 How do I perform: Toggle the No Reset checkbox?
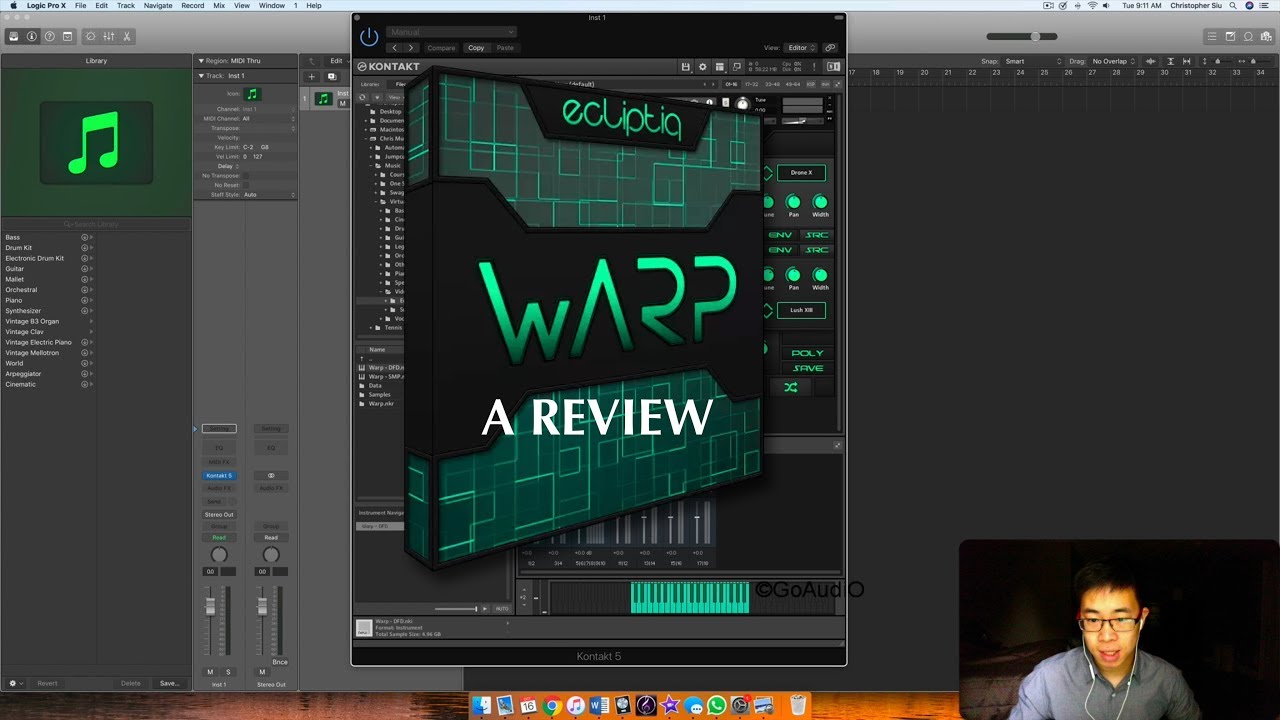[x=247, y=185]
